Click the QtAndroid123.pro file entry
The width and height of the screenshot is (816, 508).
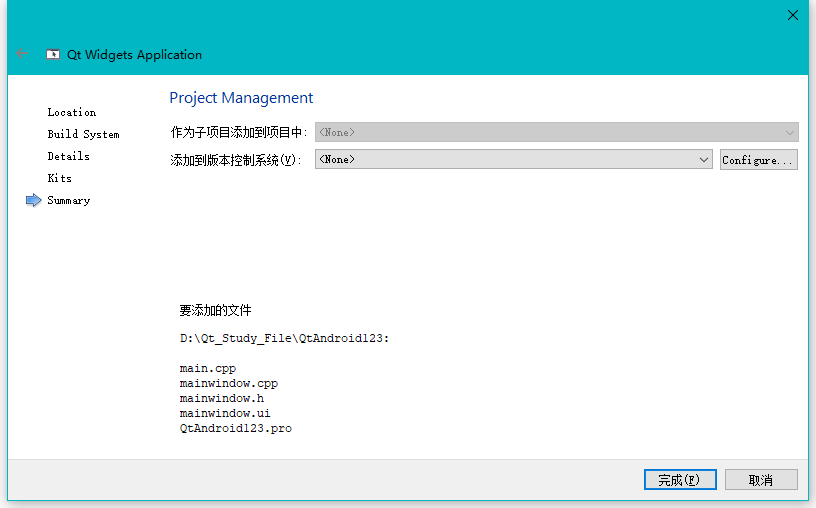236,428
